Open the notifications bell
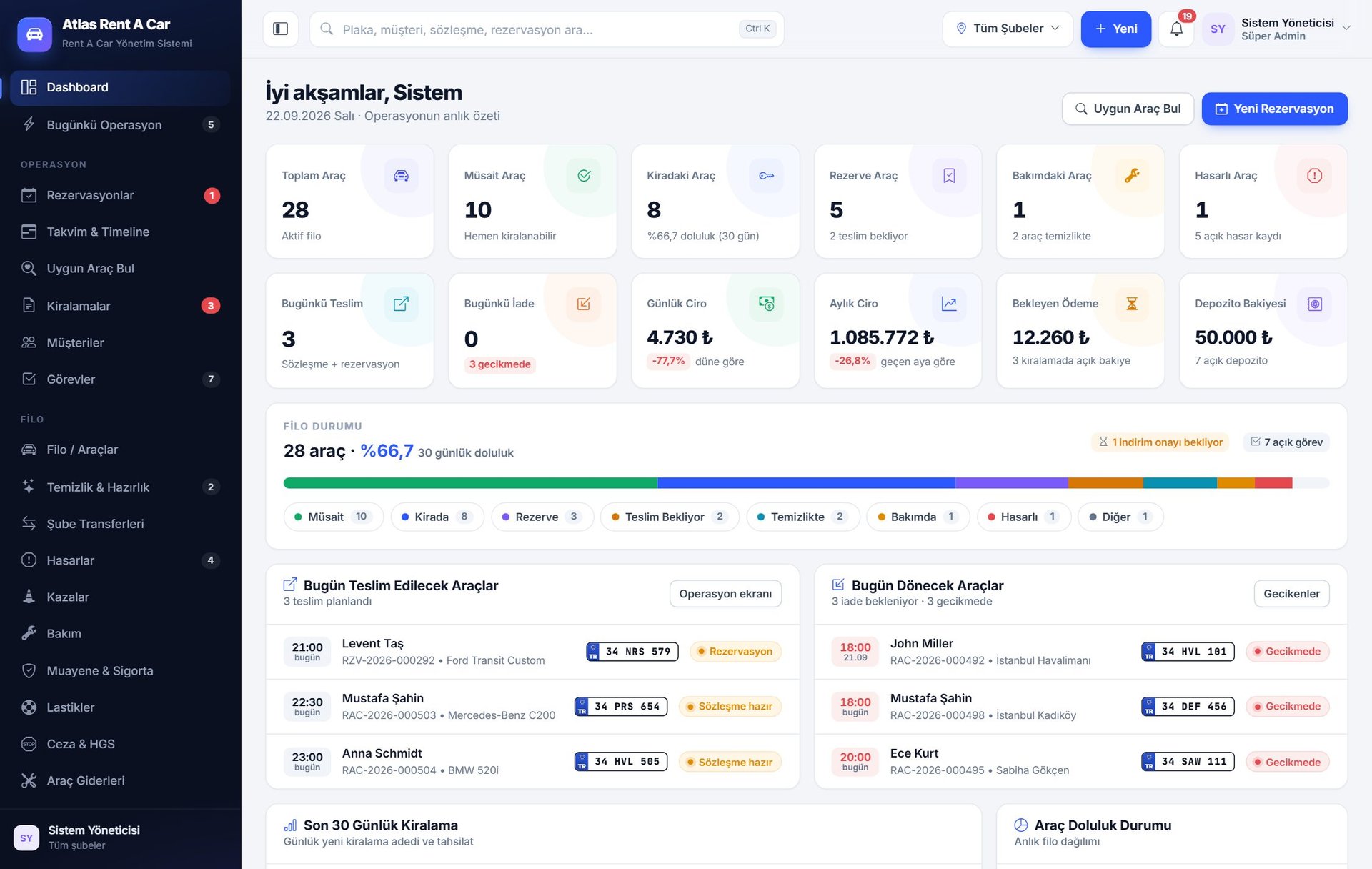This screenshot has width=1372, height=869. click(1176, 29)
